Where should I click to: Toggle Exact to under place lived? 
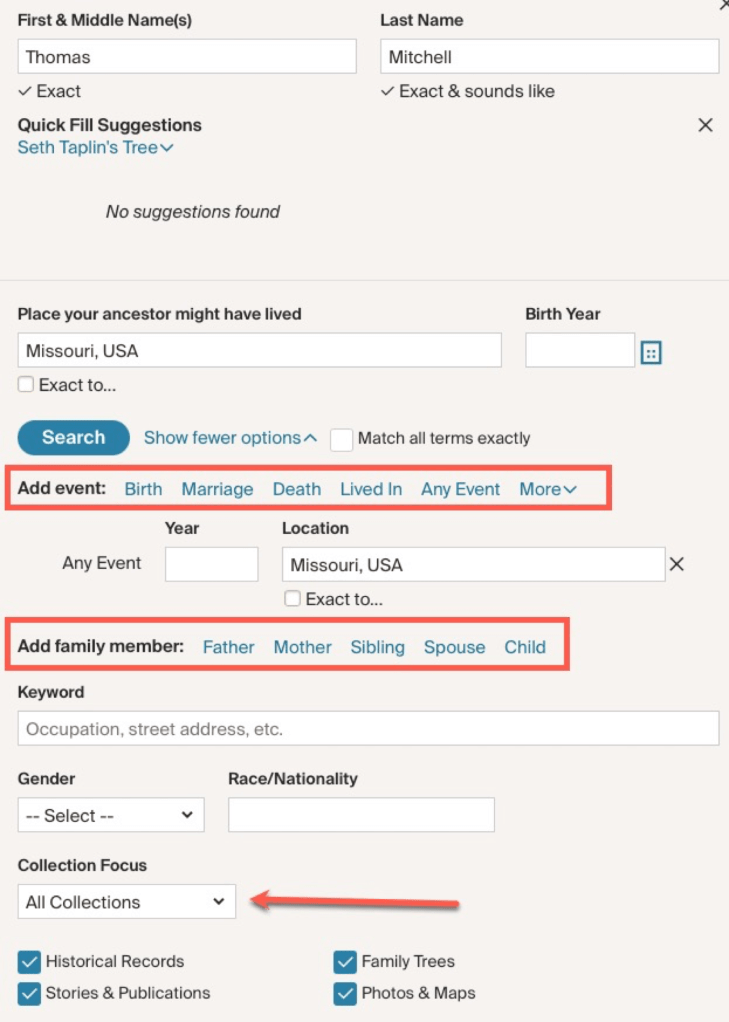pos(26,385)
